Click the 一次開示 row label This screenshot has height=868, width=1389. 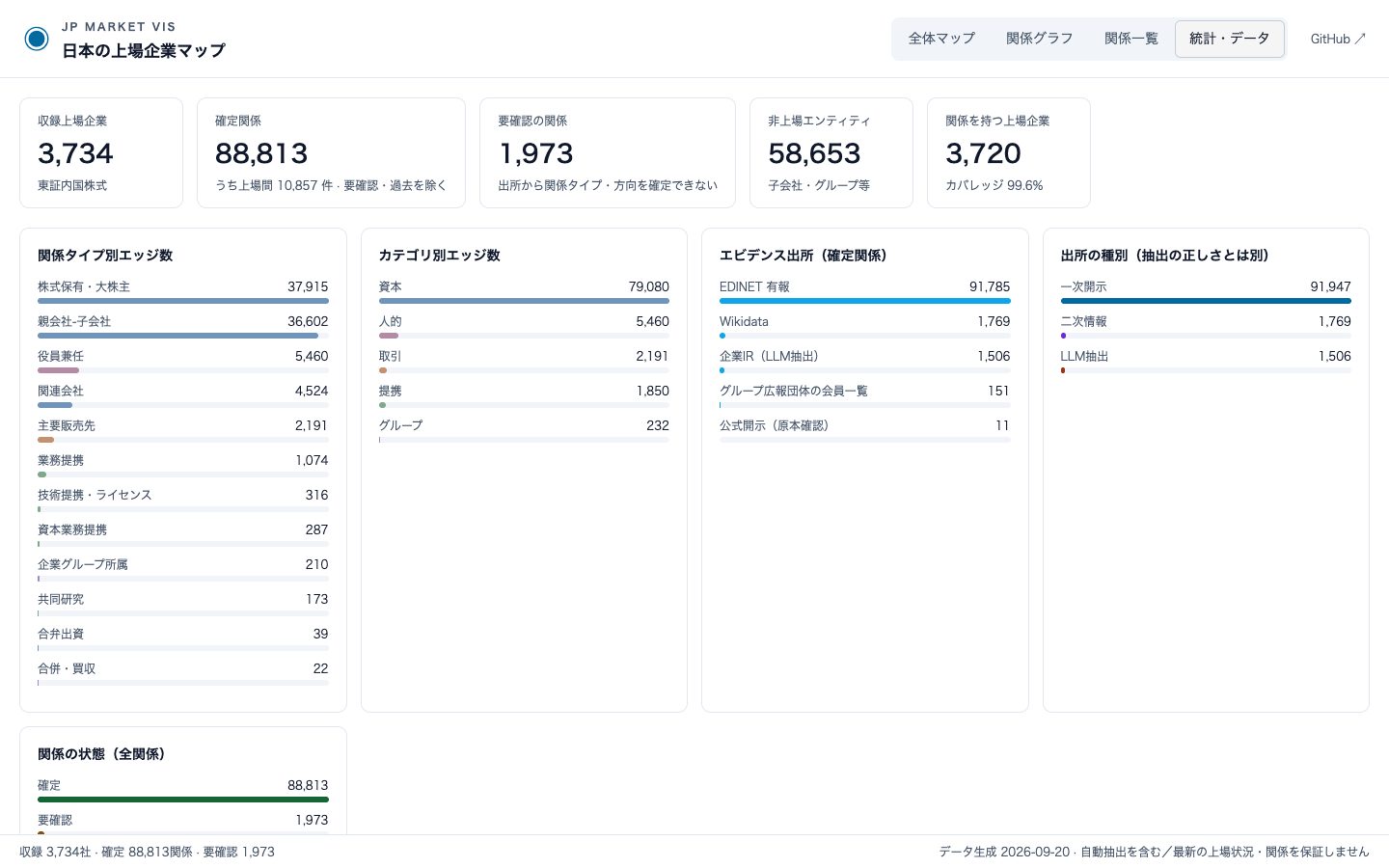[1084, 286]
